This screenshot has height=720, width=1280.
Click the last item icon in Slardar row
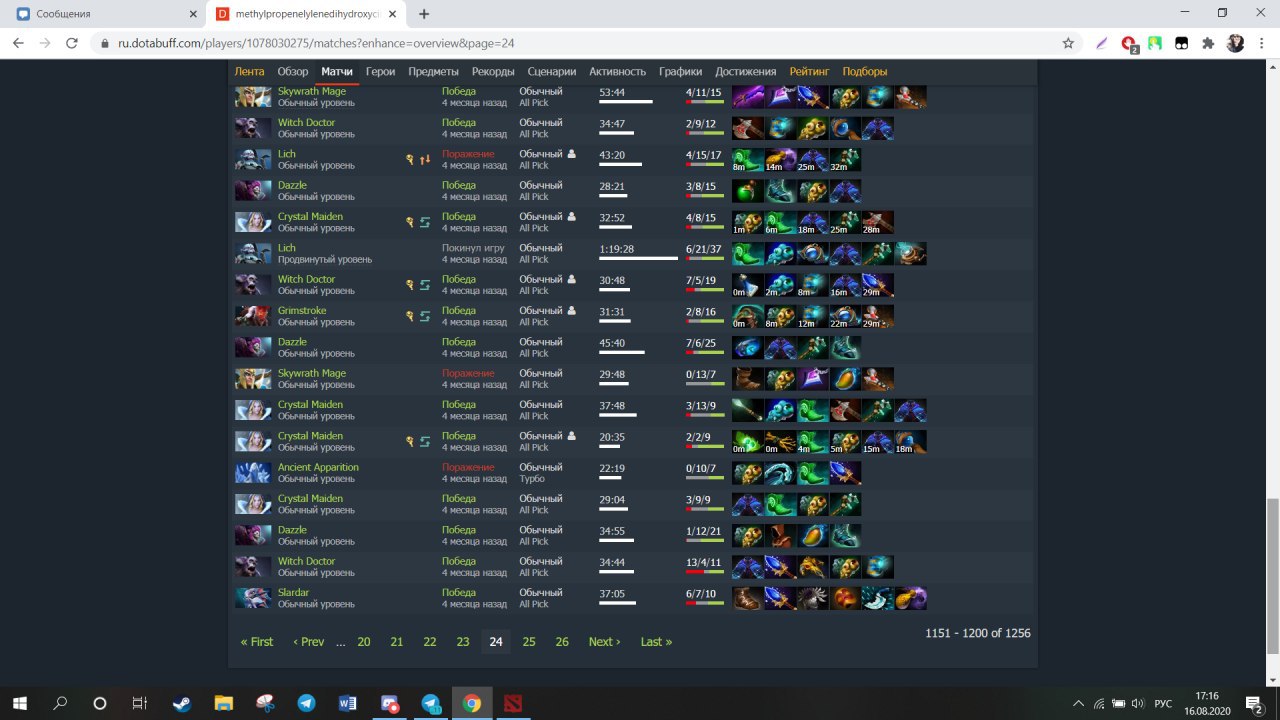[911, 598]
